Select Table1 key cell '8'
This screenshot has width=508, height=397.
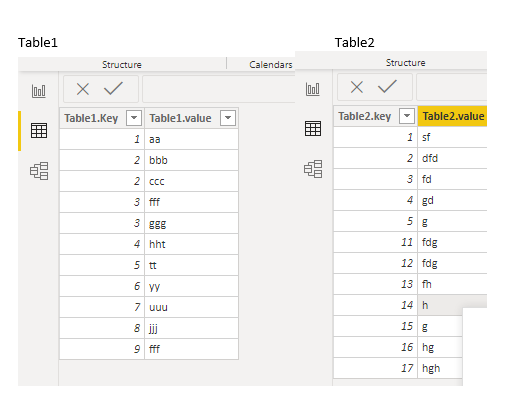102,328
